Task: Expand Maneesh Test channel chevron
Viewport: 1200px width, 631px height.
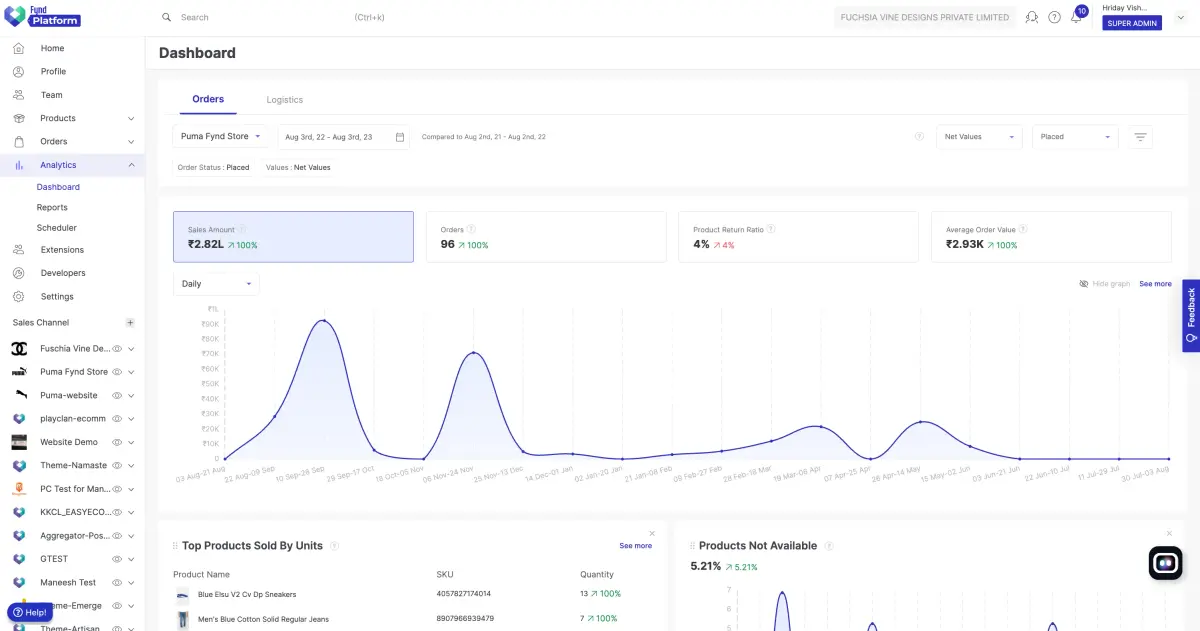Action: (131, 583)
